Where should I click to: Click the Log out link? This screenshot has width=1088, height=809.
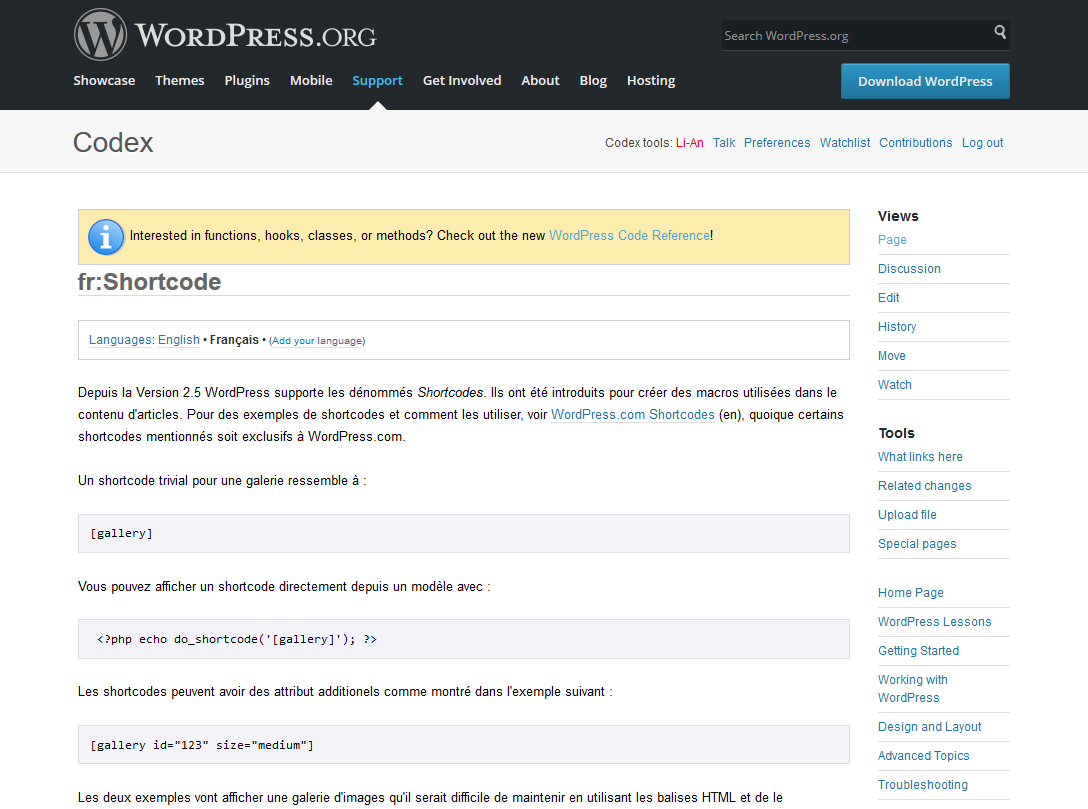coord(983,143)
